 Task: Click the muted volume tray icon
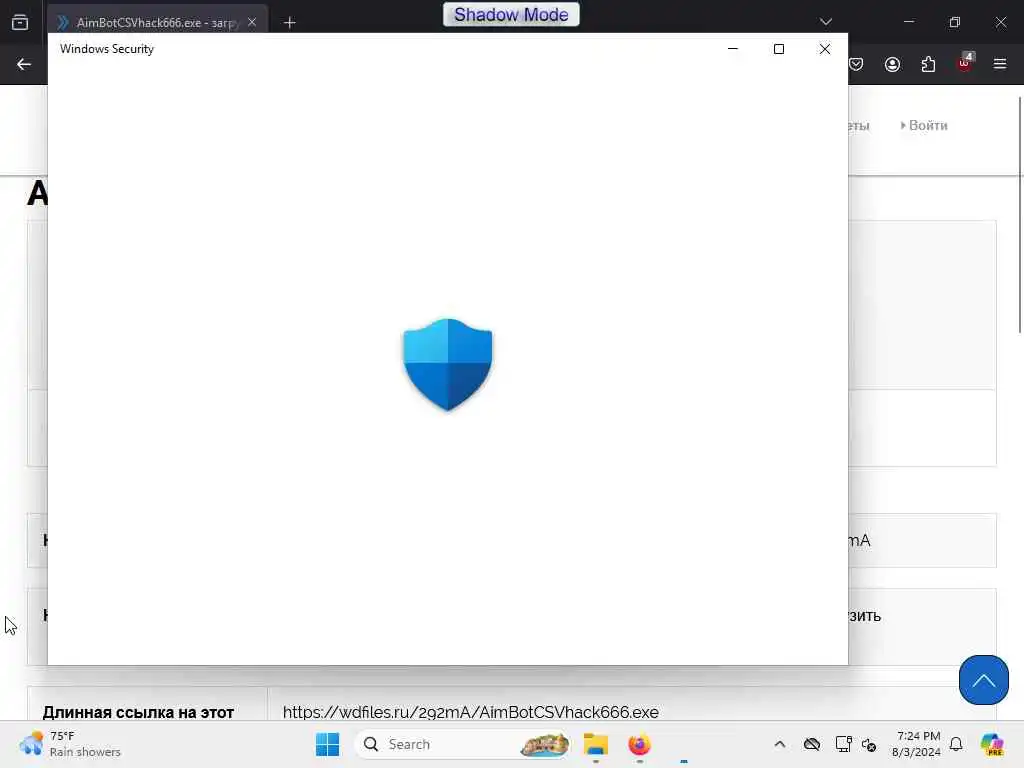869,744
